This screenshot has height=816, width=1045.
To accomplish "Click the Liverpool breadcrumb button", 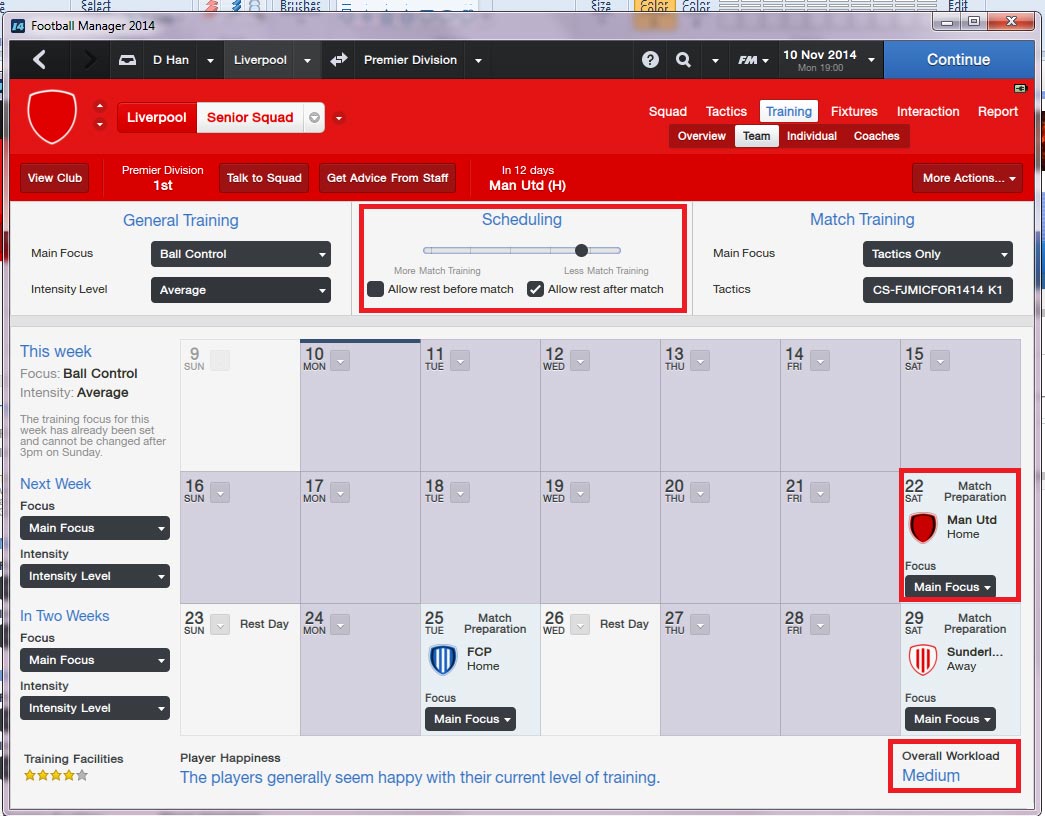I will pos(157,117).
